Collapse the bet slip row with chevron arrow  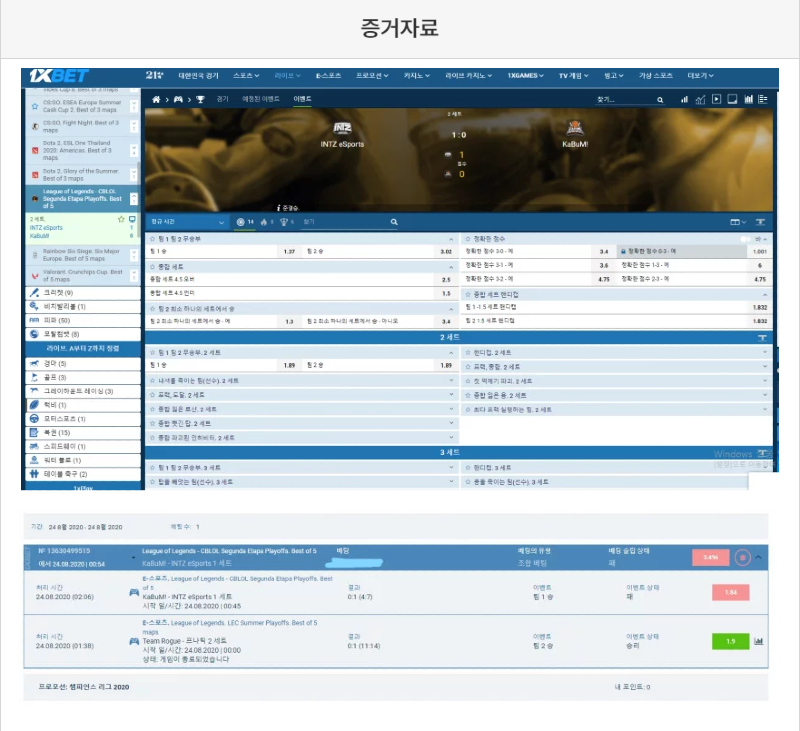758,557
